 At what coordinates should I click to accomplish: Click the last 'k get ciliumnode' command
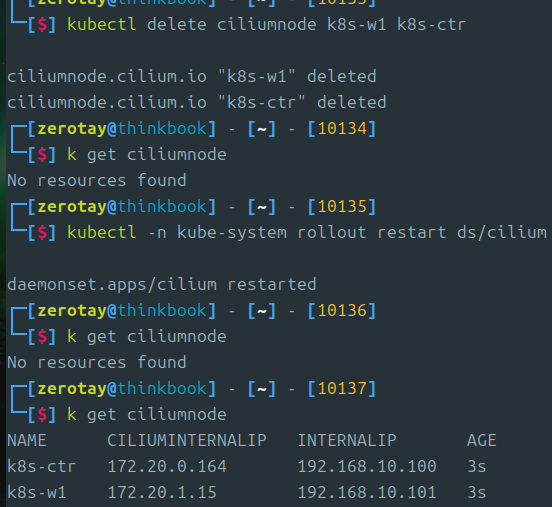(147, 414)
